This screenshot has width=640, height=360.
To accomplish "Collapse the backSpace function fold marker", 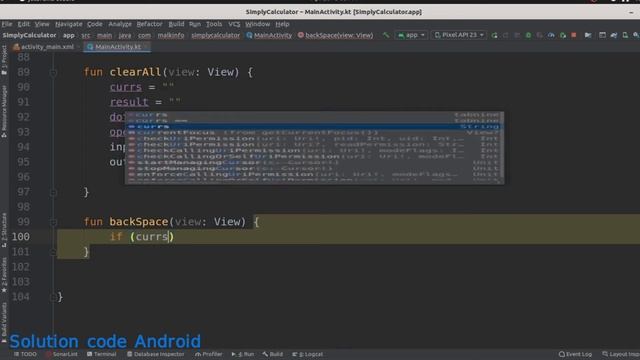I will [x=53, y=222].
